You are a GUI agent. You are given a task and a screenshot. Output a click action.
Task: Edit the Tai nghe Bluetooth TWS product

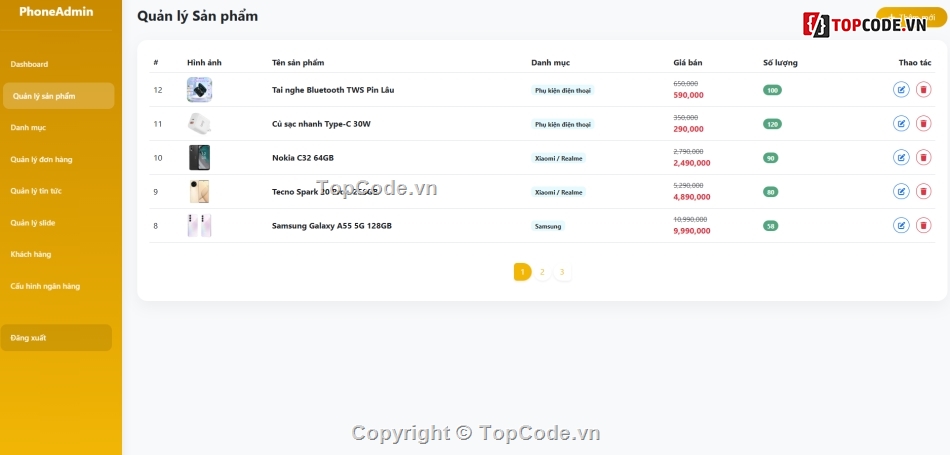pos(901,90)
